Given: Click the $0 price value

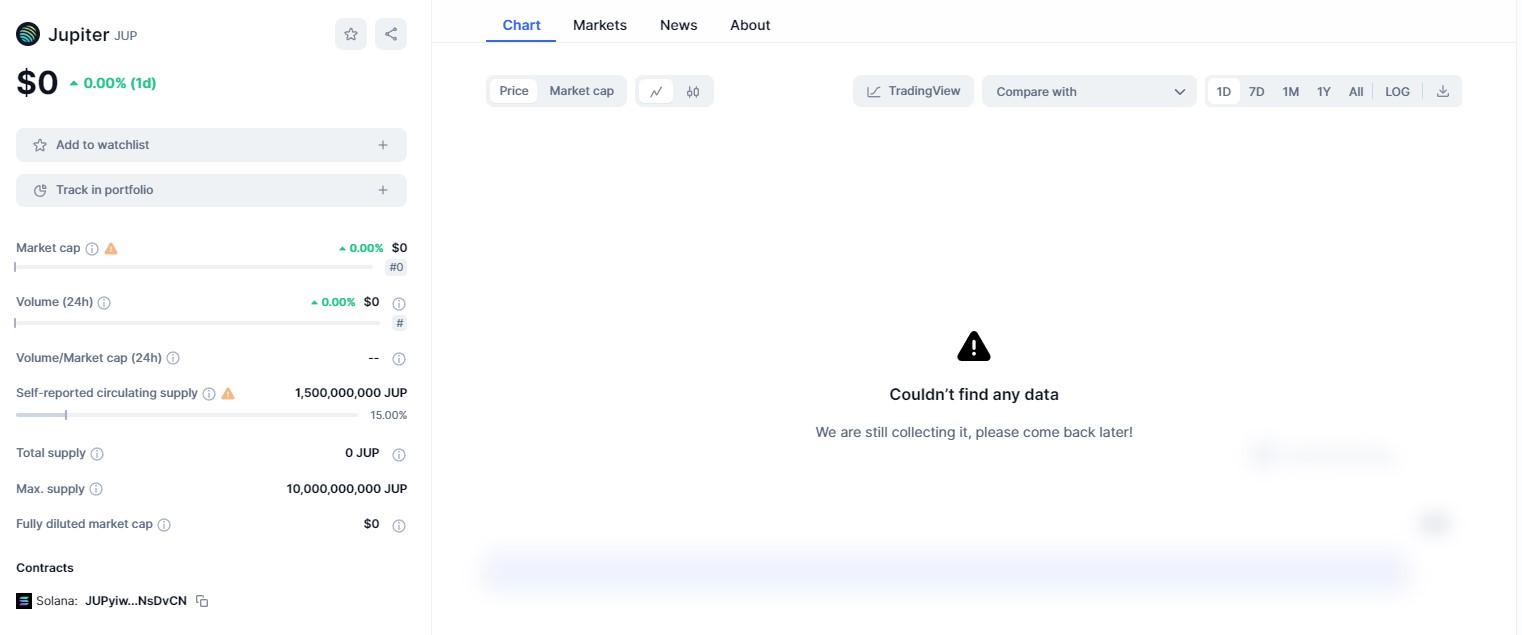Looking at the screenshot, I should pos(37,83).
